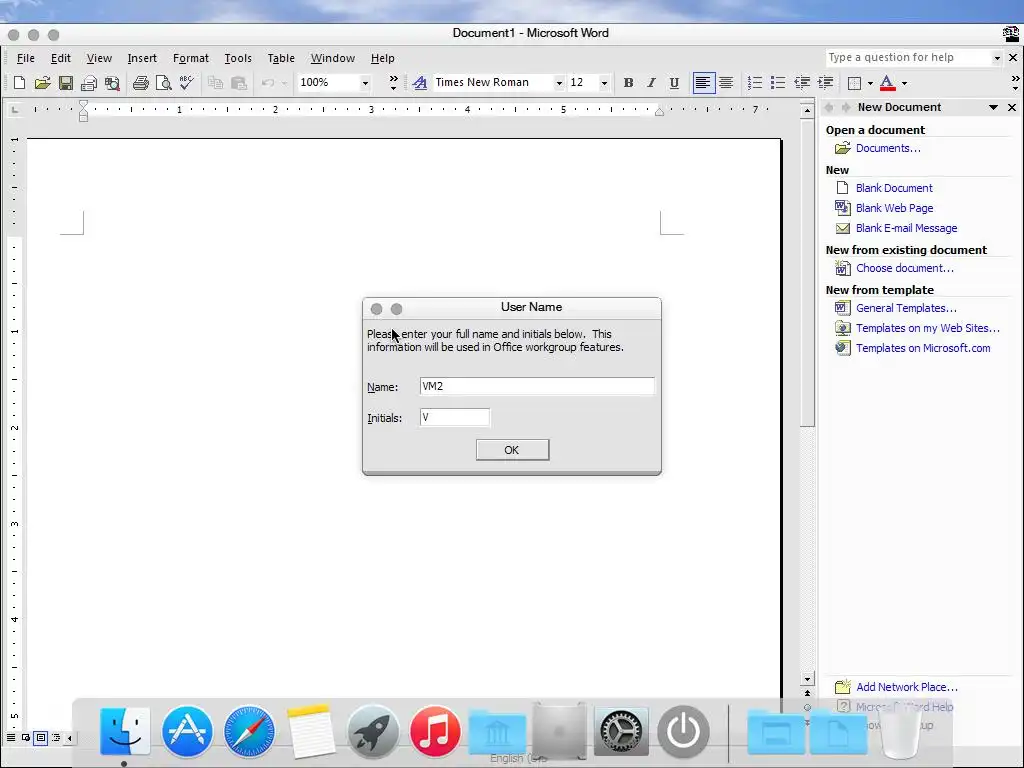The height and width of the screenshot is (768, 1024).
Task: Open the Border style dropdown arrow
Action: 870,83
